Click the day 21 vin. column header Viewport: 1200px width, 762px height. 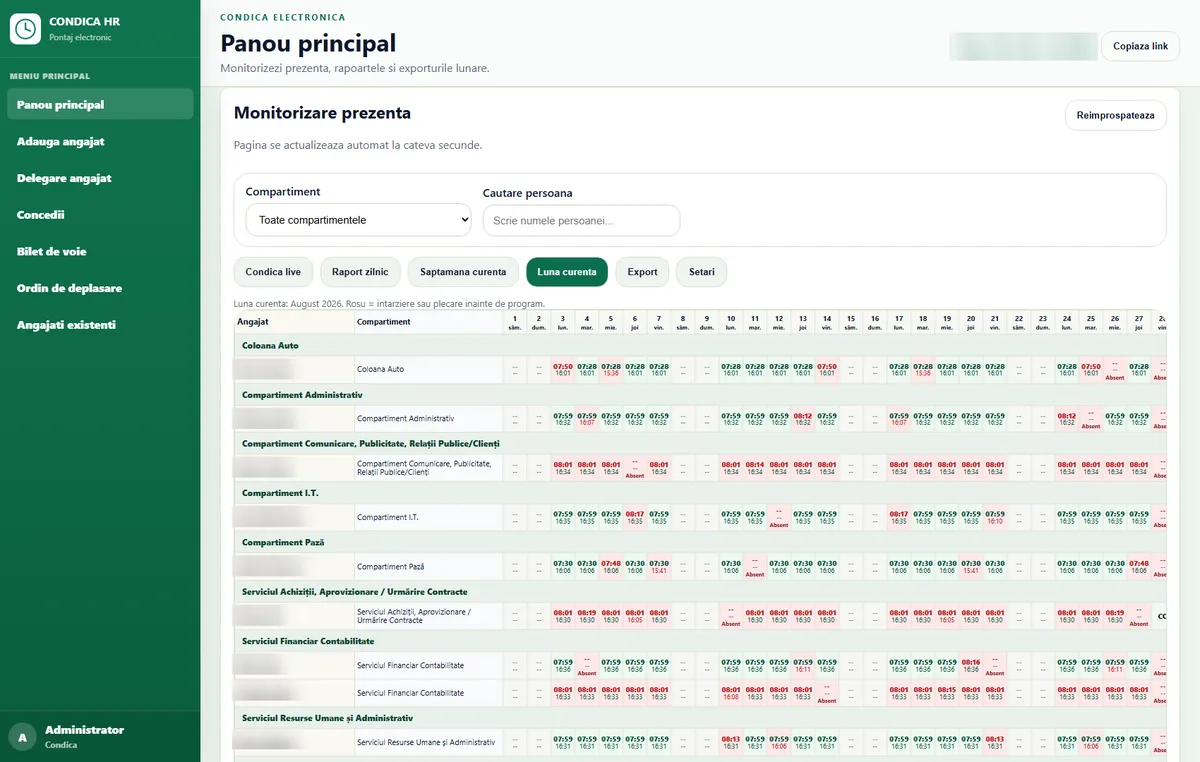995,322
